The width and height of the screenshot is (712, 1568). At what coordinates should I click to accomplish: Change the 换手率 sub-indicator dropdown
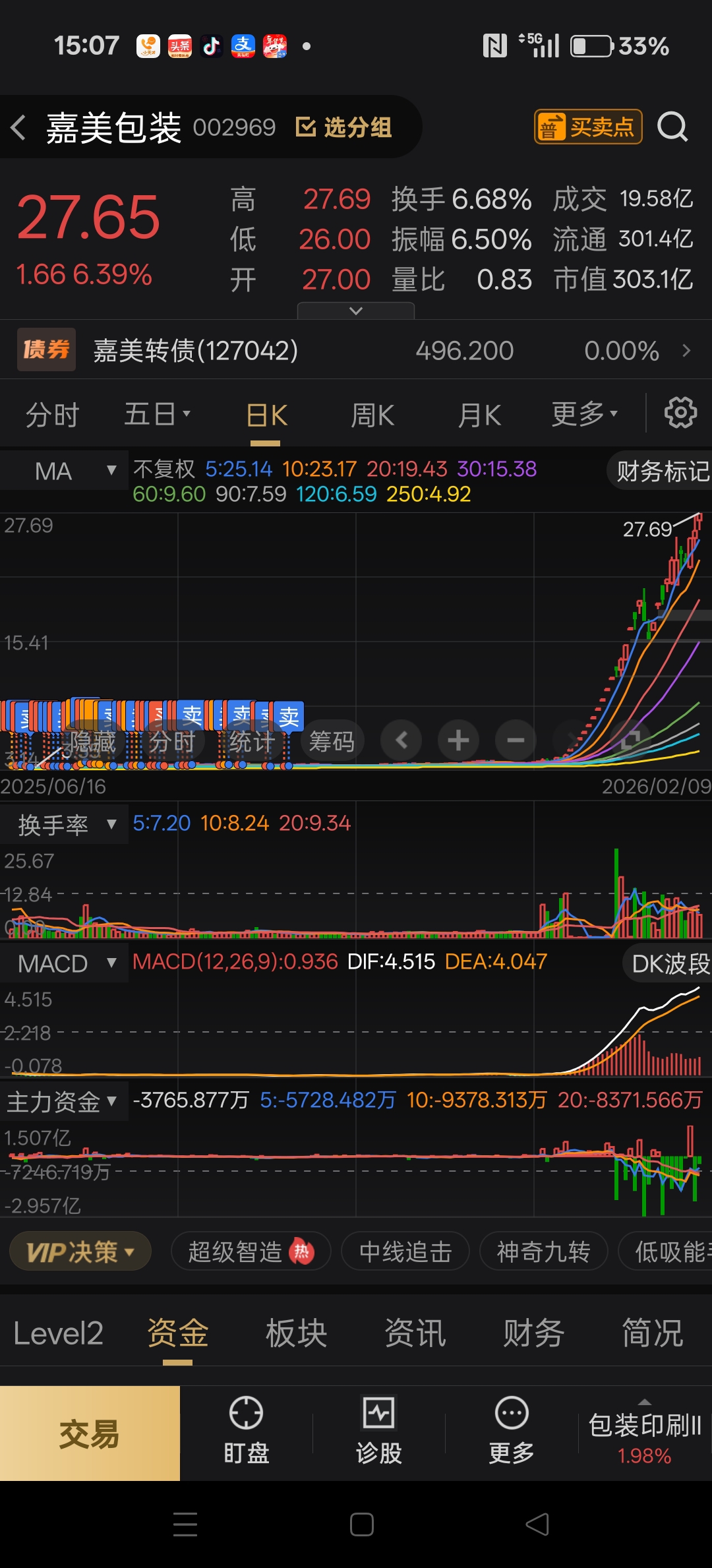tap(65, 825)
